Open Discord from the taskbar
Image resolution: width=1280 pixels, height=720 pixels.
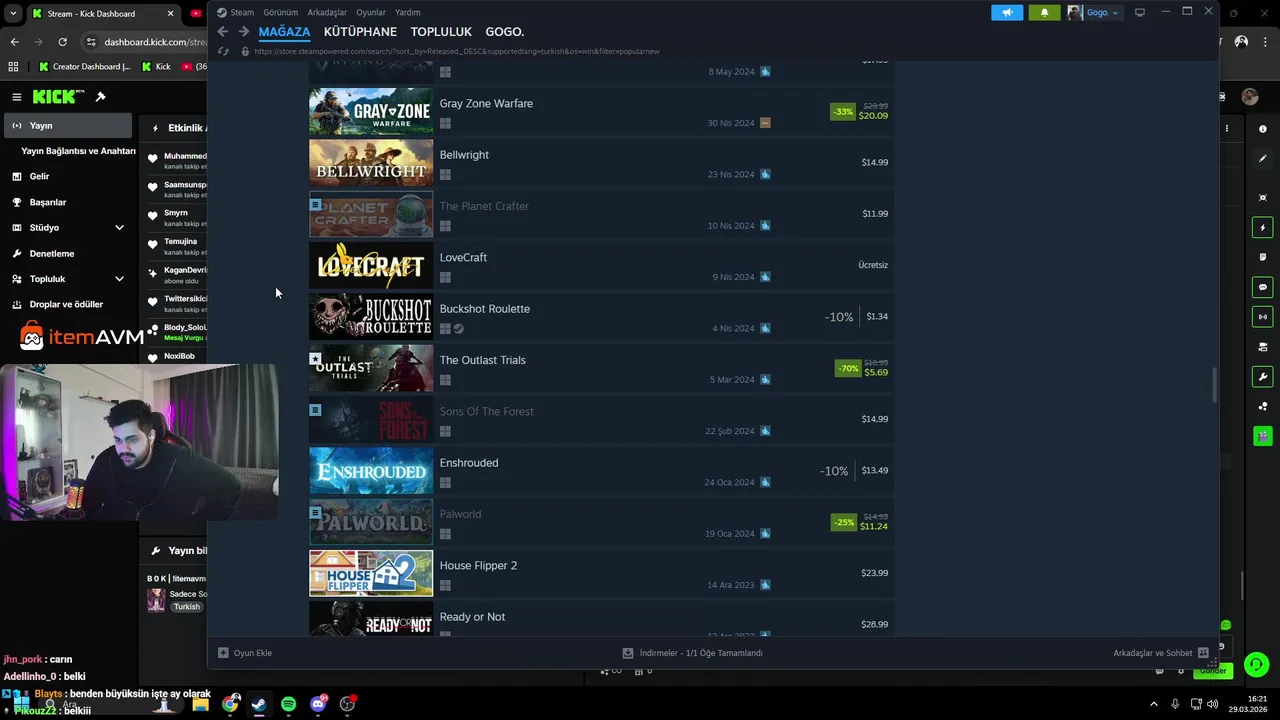coord(318,704)
